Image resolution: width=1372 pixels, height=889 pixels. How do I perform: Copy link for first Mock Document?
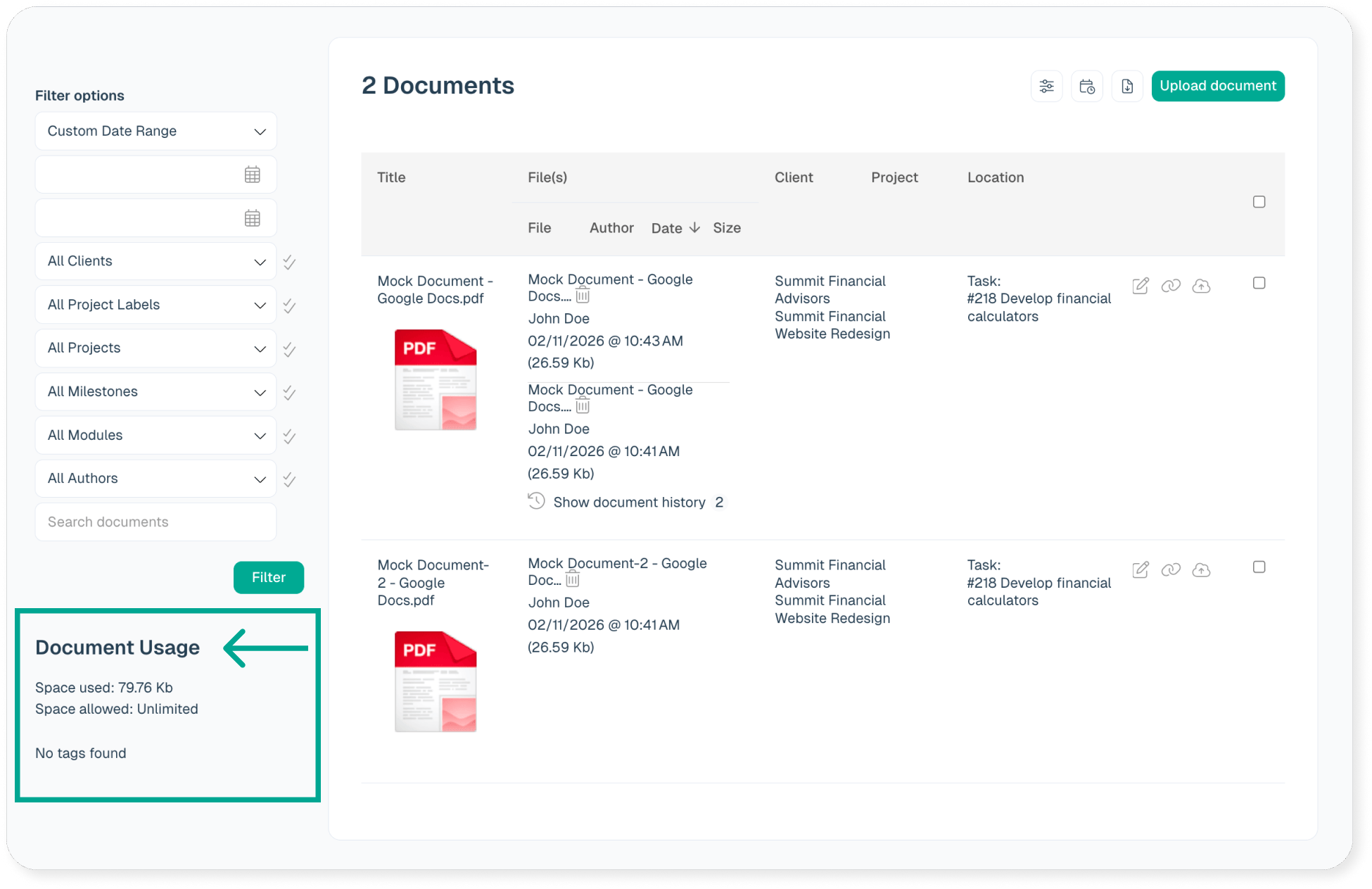tap(1171, 286)
